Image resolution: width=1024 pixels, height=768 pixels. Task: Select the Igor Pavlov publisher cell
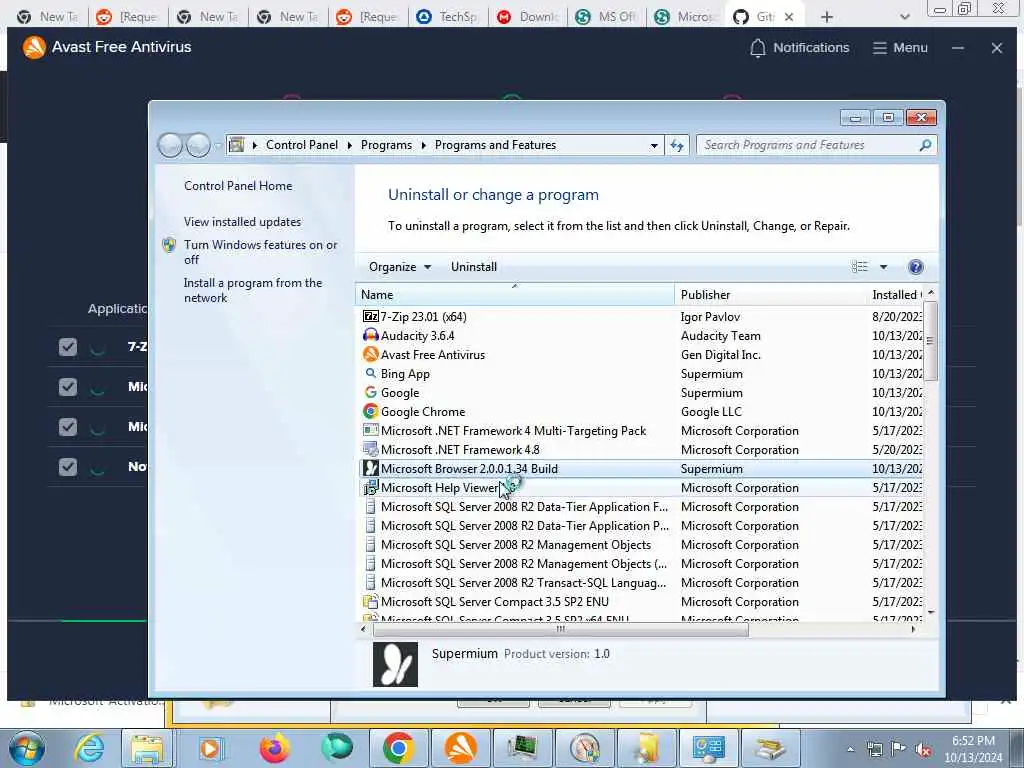click(x=710, y=317)
